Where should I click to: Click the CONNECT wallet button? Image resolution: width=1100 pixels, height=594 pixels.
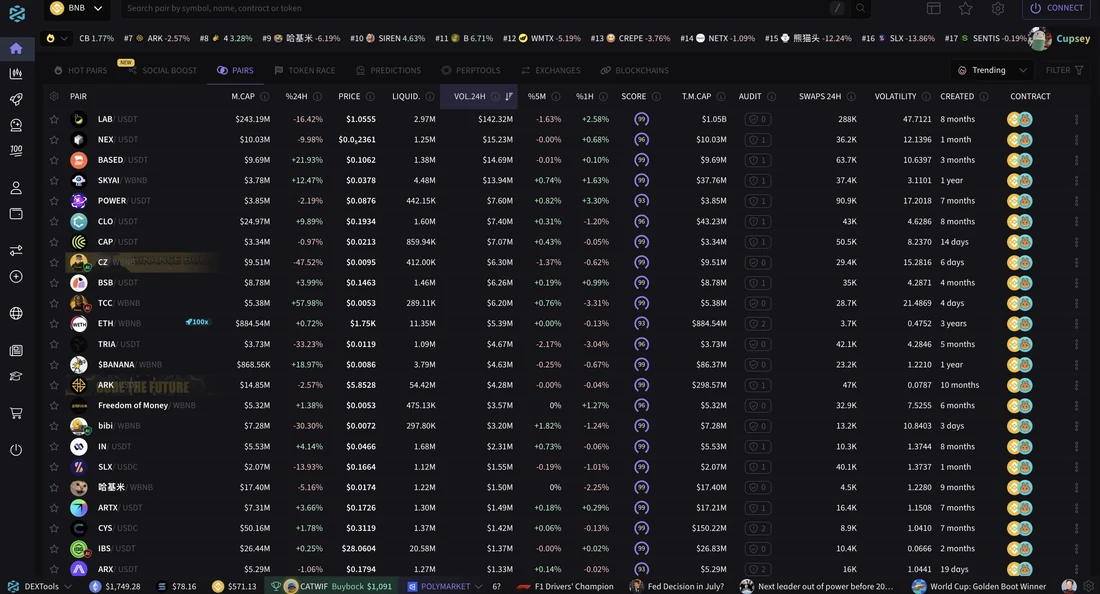coord(1057,8)
